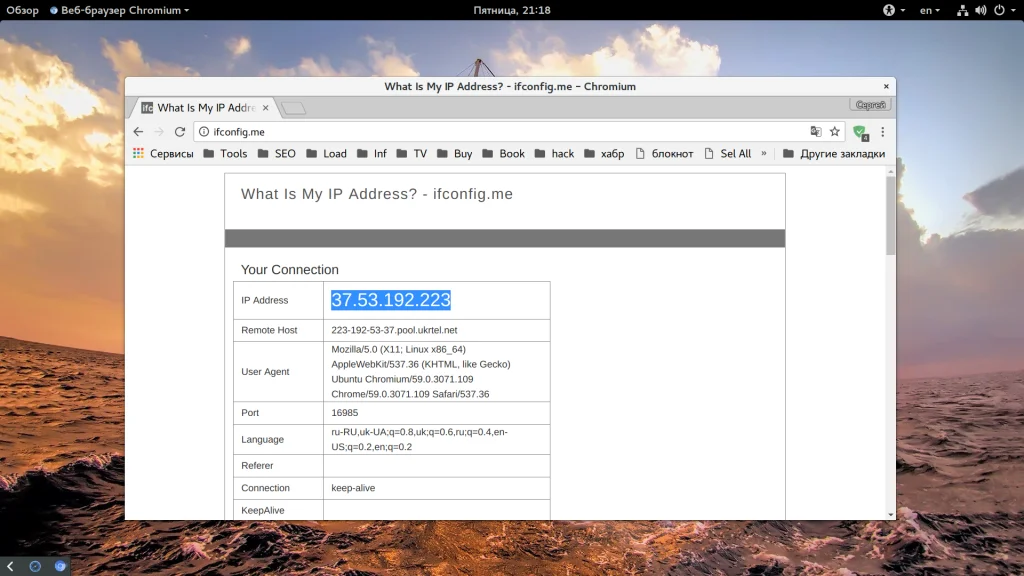Viewport: 1024px width, 576px height.
Task: Focus the ifconfig.me address bar
Action: click(503, 132)
